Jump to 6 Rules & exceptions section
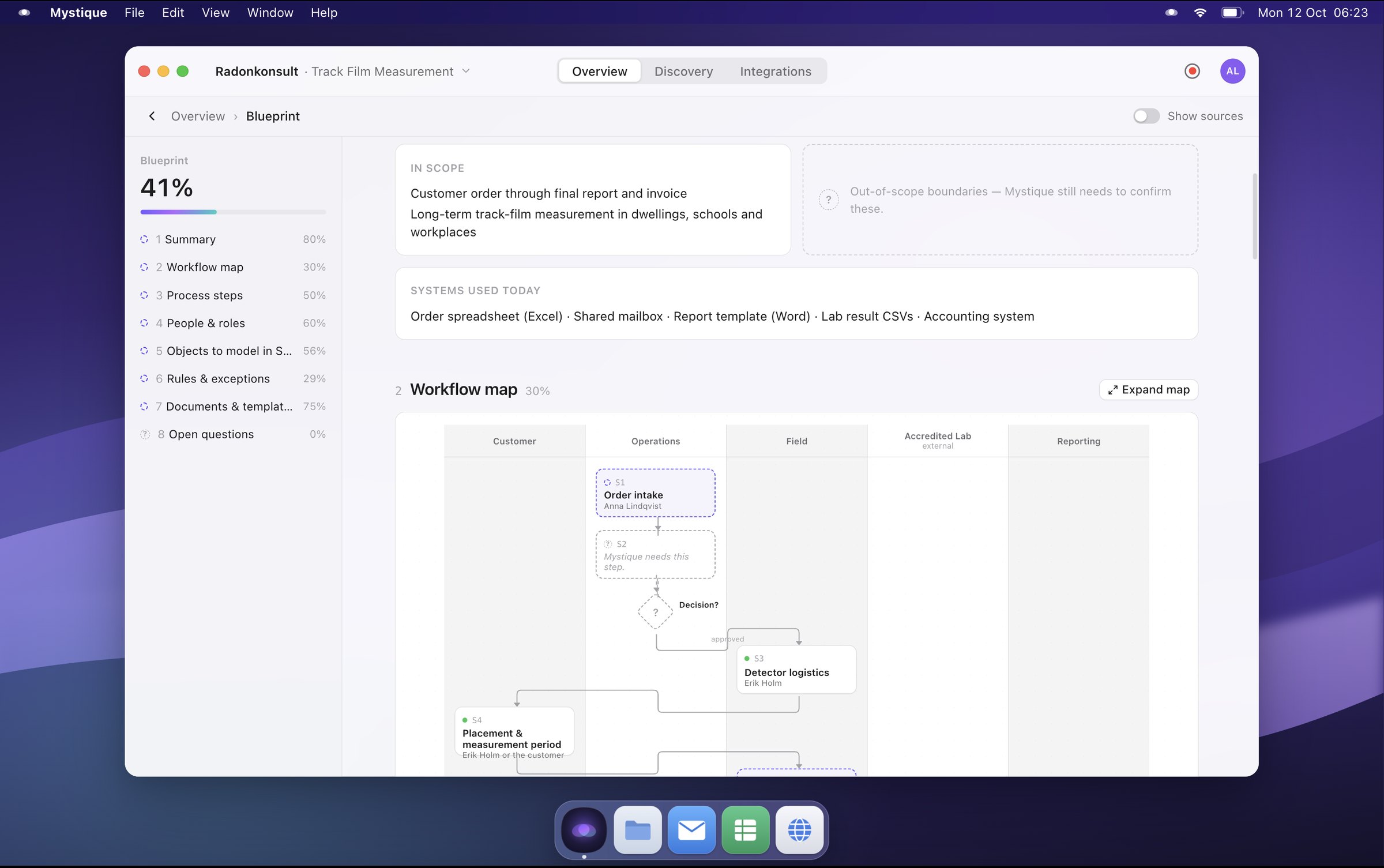 pyautogui.click(x=233, y=378)
